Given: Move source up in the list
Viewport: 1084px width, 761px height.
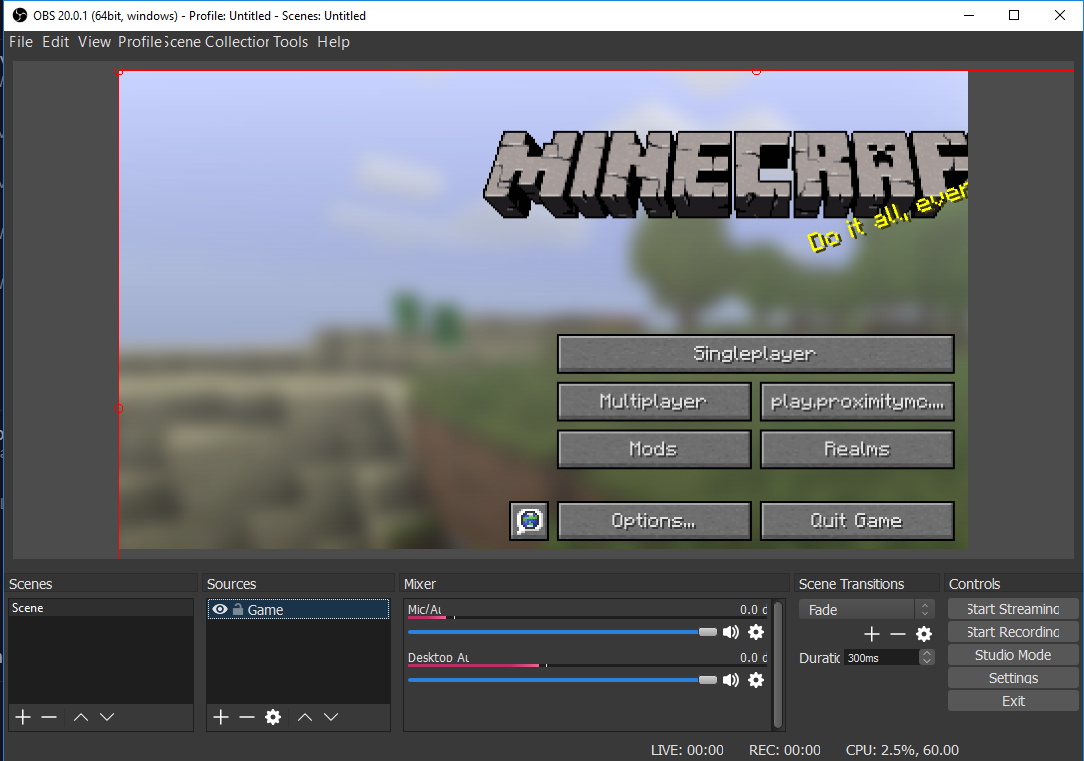Looking at the screenshot, I should pos(305,717).
